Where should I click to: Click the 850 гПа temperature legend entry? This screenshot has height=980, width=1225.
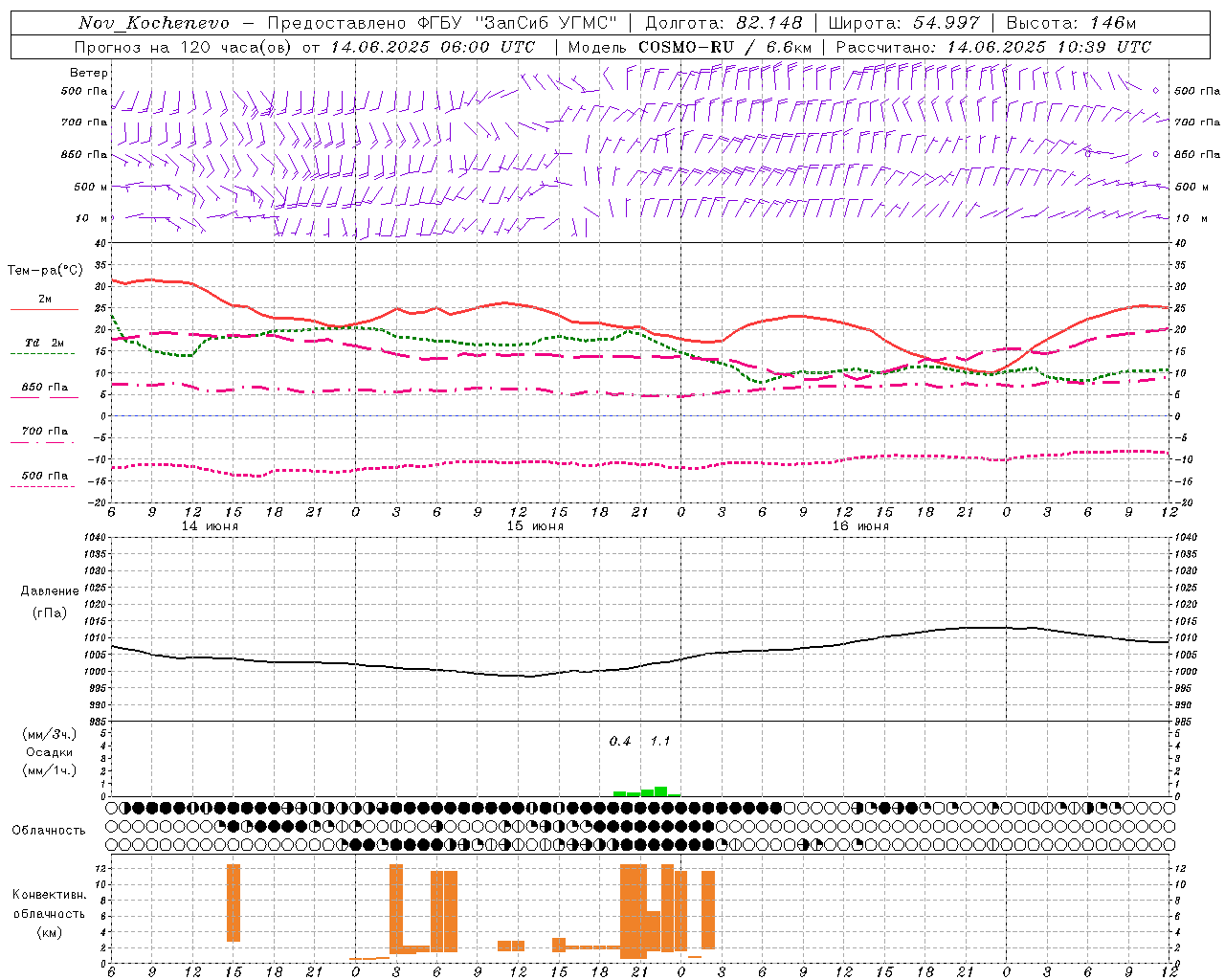[45, 388]
